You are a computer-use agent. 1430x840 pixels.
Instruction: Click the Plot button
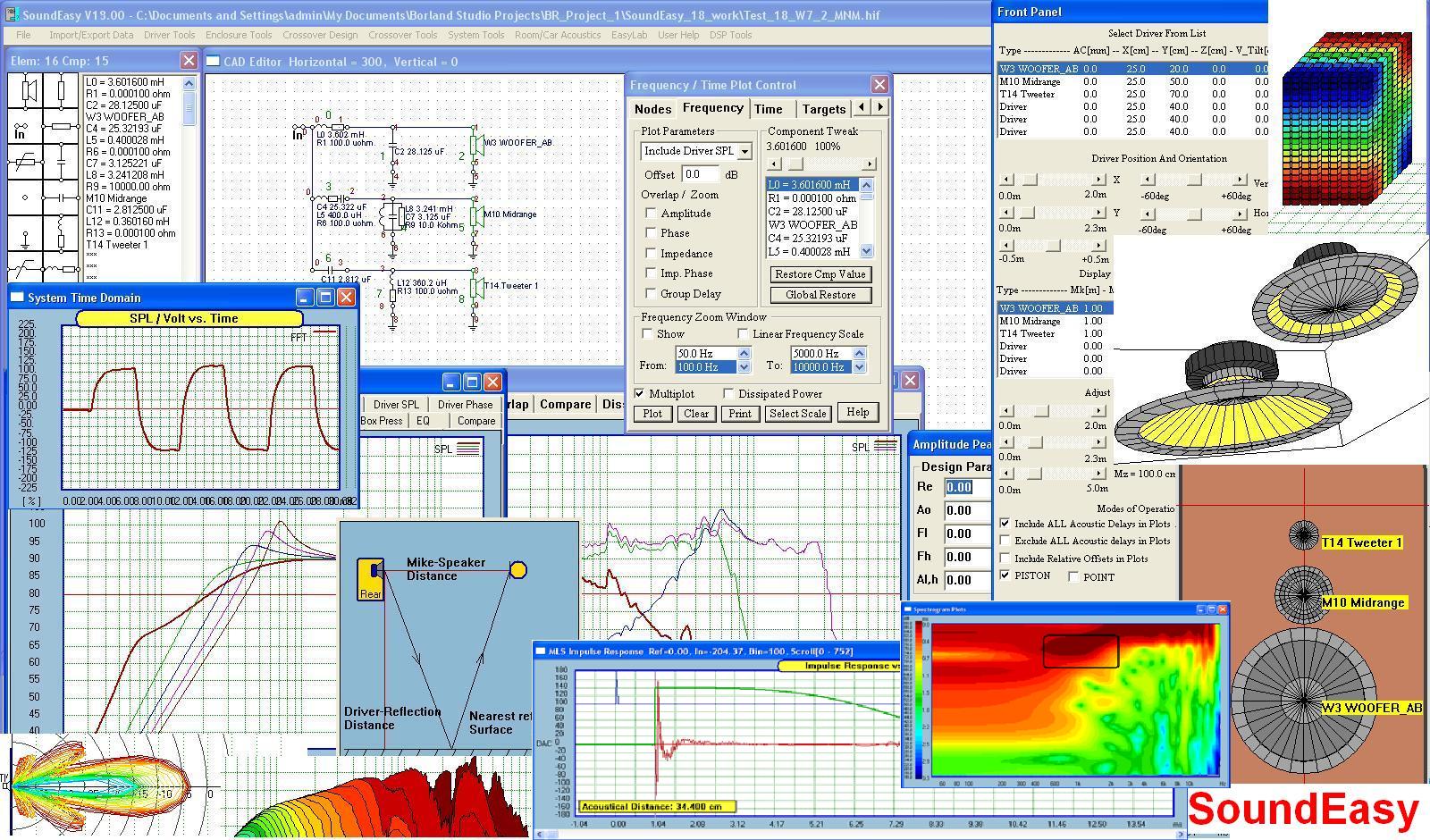pos(652,413)
